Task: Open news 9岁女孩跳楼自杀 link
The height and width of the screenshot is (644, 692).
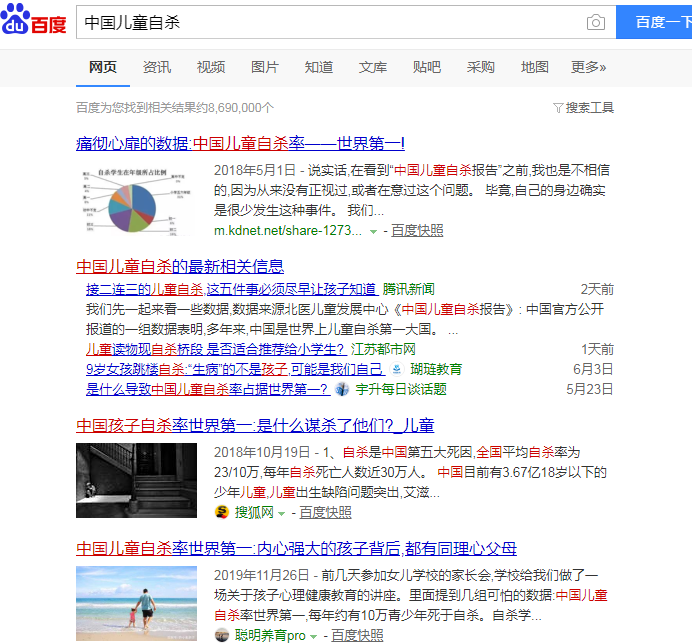Action: tap(235, 369)
